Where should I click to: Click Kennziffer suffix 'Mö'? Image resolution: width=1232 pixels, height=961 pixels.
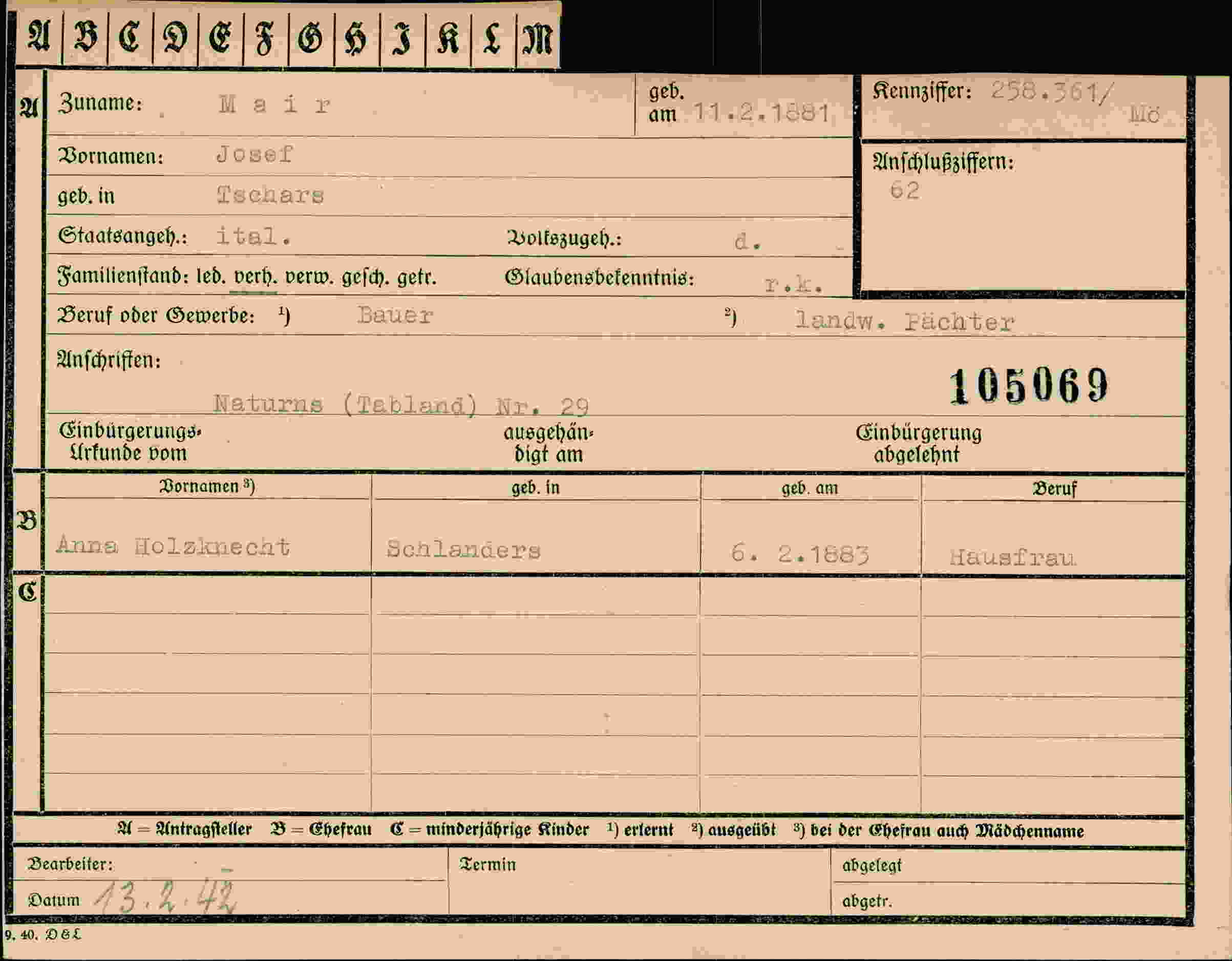1143,115
